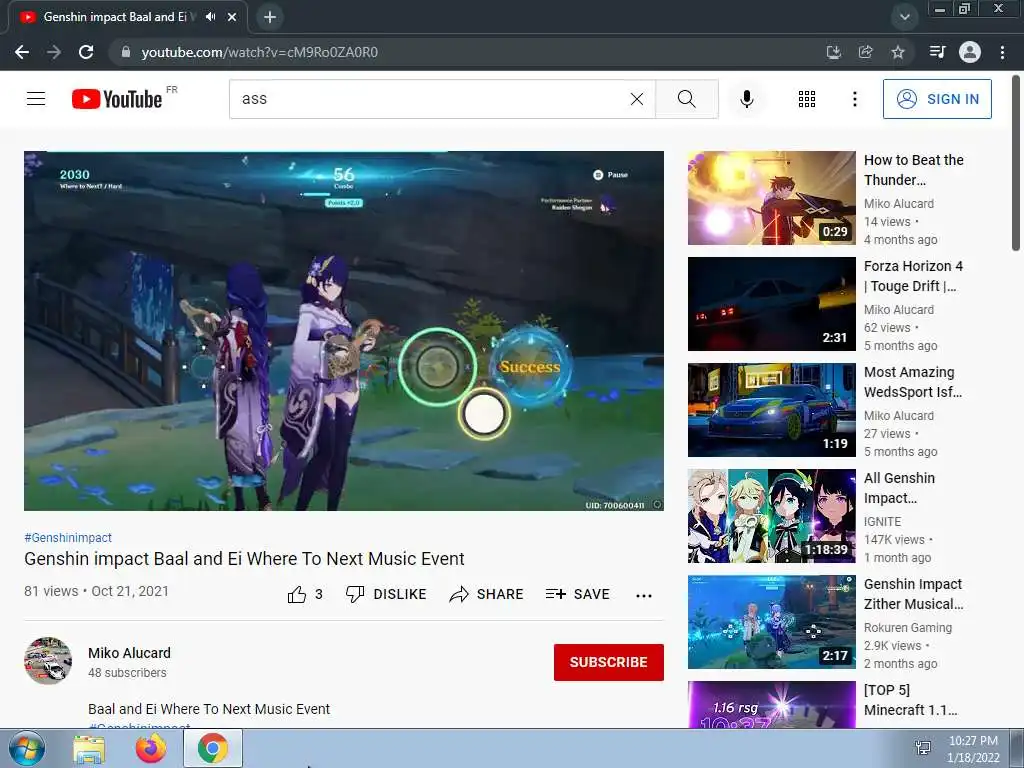Open Chrome profile avatar

(970, 52)
